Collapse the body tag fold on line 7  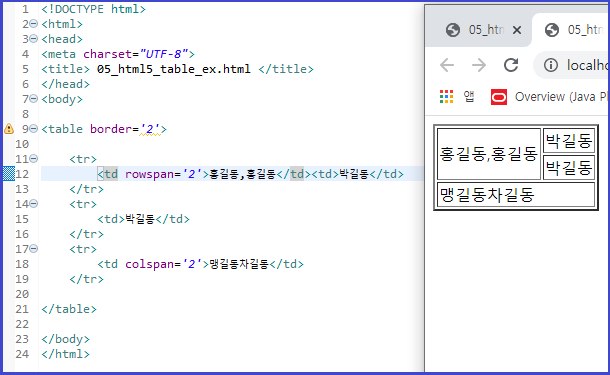pyautogui.click(x=34, y=99)
